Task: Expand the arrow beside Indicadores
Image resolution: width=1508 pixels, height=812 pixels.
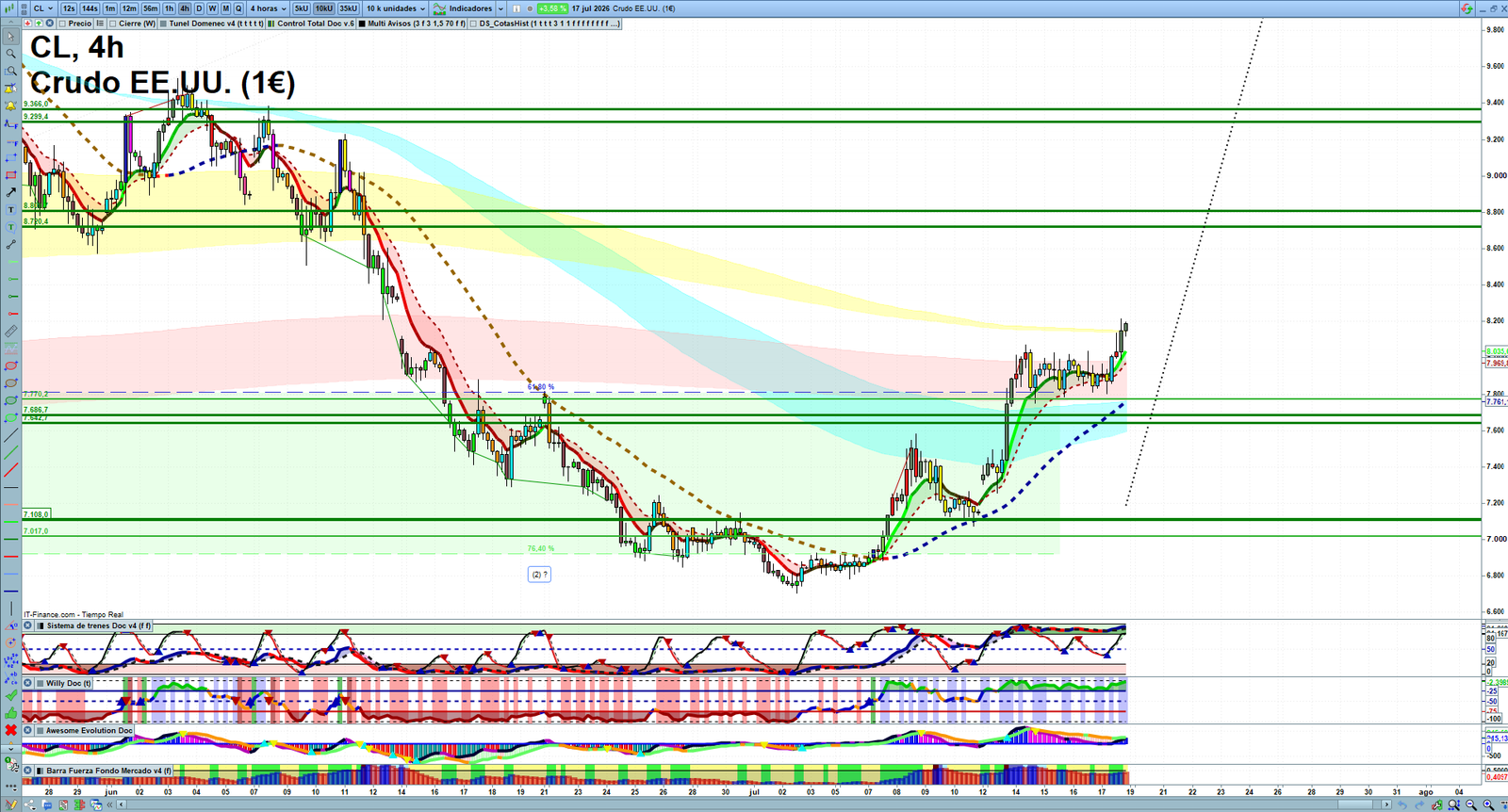Action: click(500, 8)
